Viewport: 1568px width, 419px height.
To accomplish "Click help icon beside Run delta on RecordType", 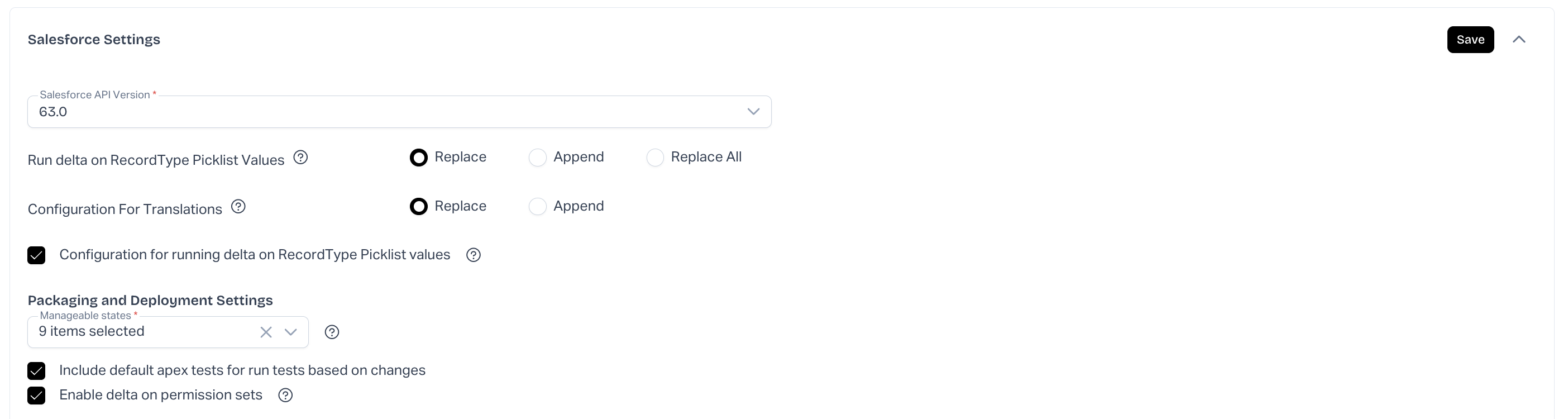I will [x=300, y=158].
